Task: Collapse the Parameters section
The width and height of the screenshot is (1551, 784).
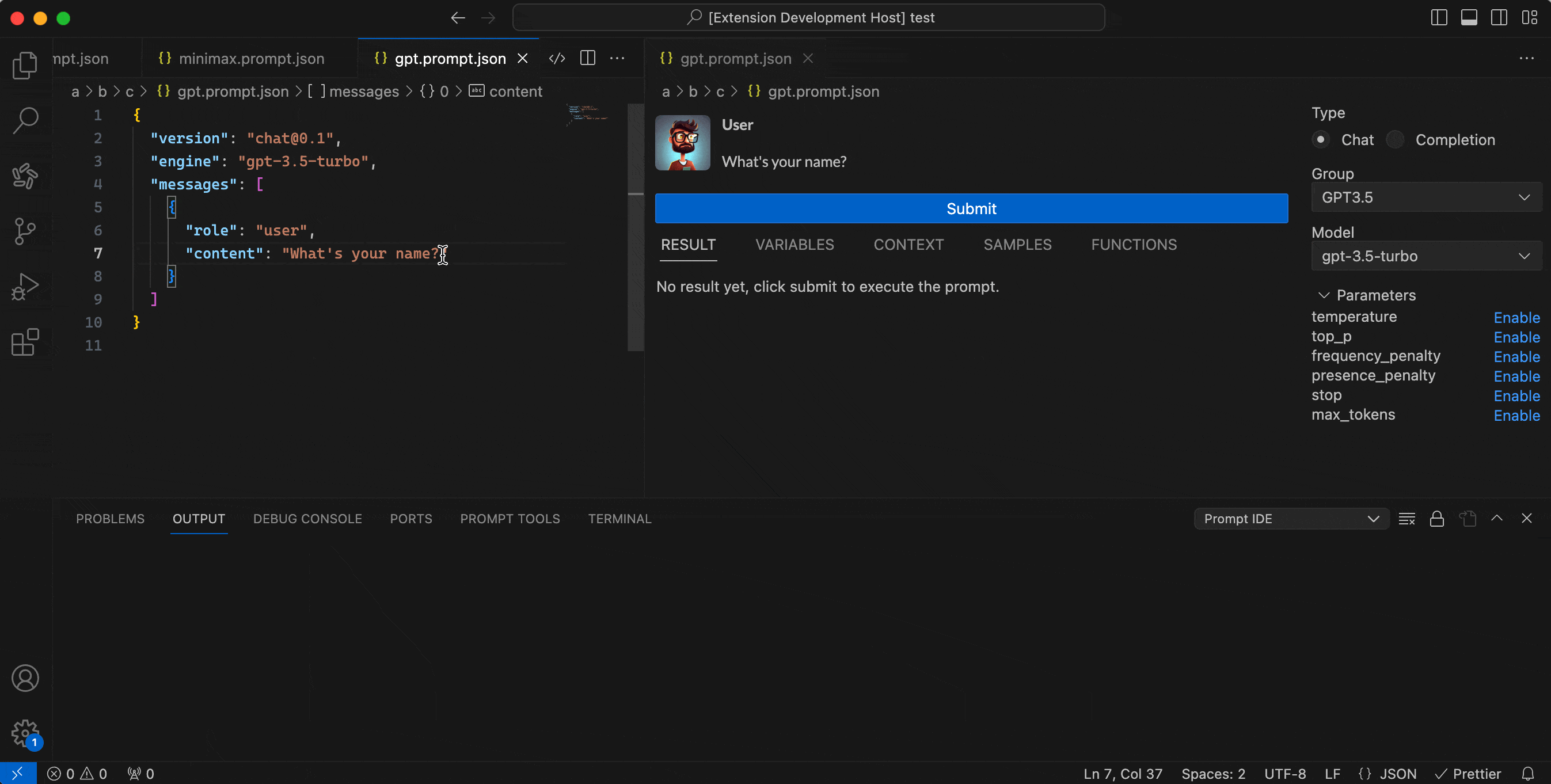Action: [1324, 296]
